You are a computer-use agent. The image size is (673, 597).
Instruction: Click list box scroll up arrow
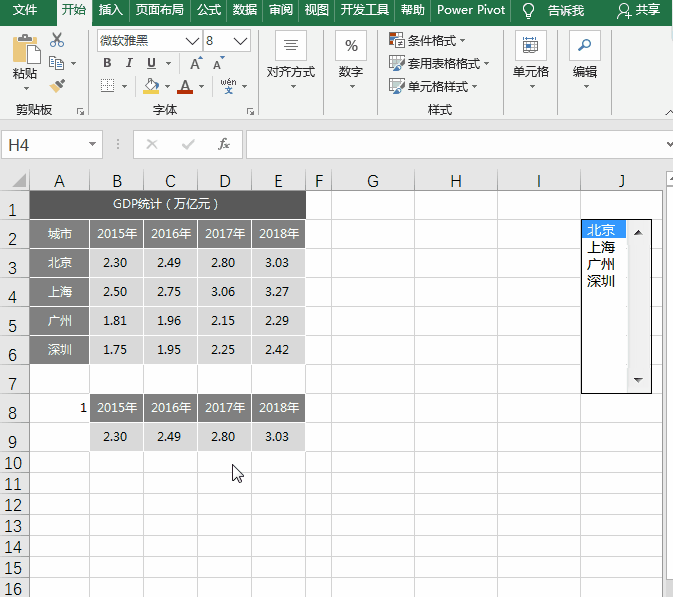(x=639, y=233)
